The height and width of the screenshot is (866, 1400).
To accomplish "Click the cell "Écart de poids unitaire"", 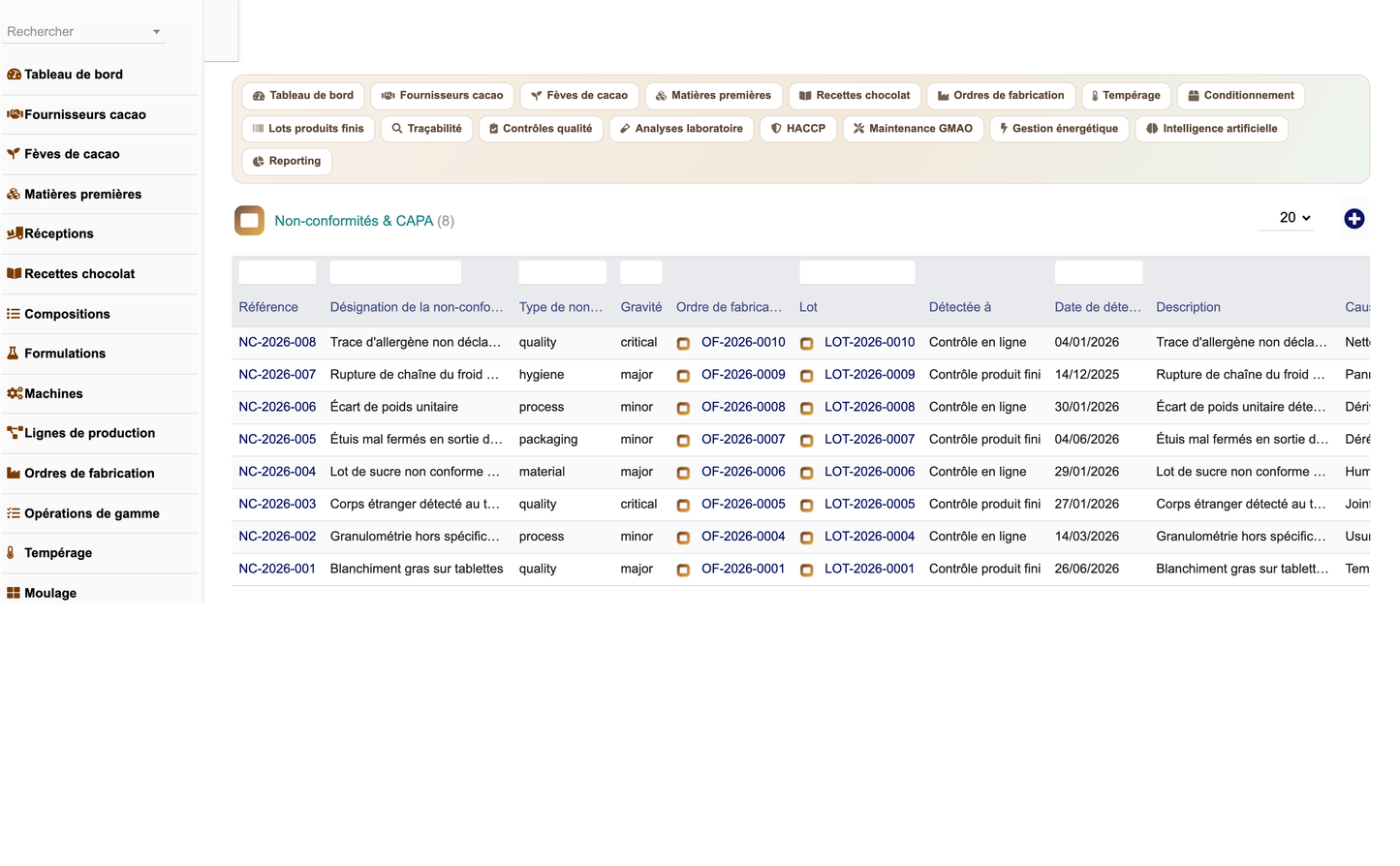I will pos(394,407).
